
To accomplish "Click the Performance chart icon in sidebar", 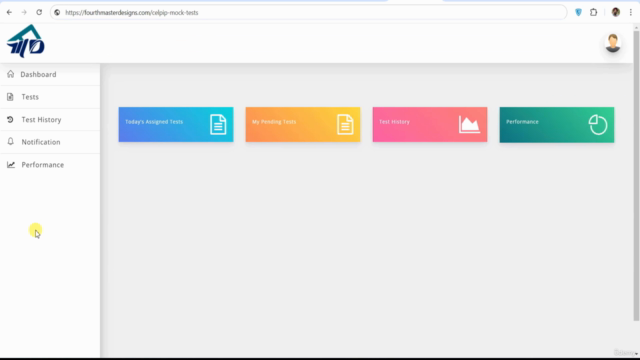I will point(11,164).
